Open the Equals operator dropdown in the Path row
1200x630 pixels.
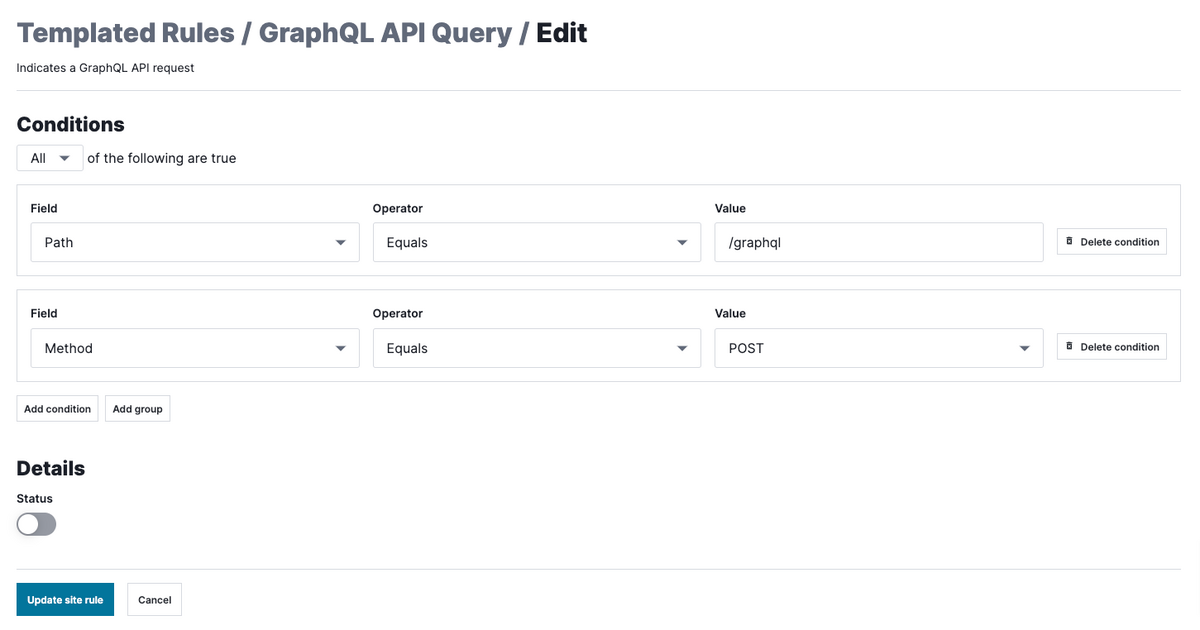pyautogui.click(x=537, y=242)
